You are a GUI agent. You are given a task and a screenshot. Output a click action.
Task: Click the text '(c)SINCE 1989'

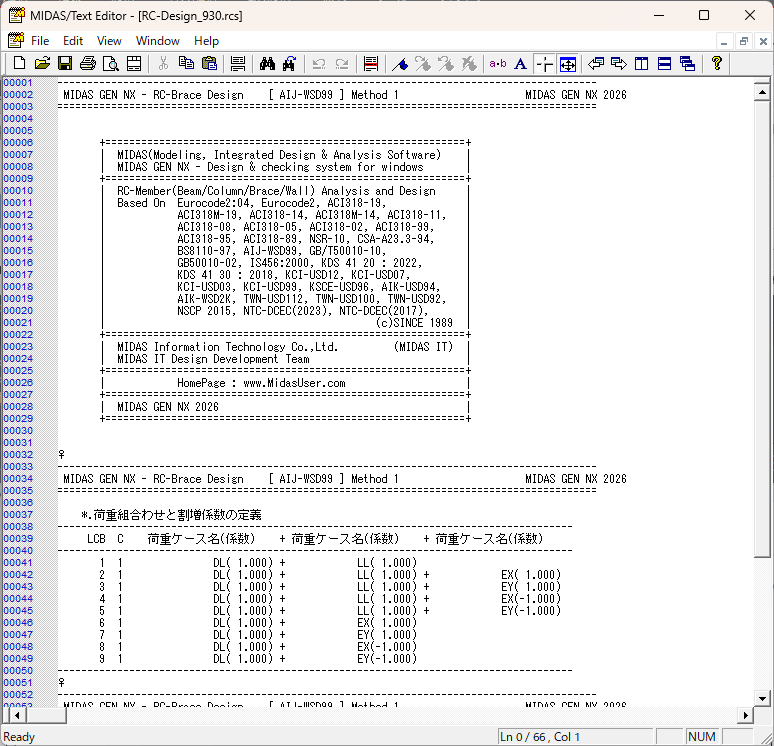coord(414,323)
